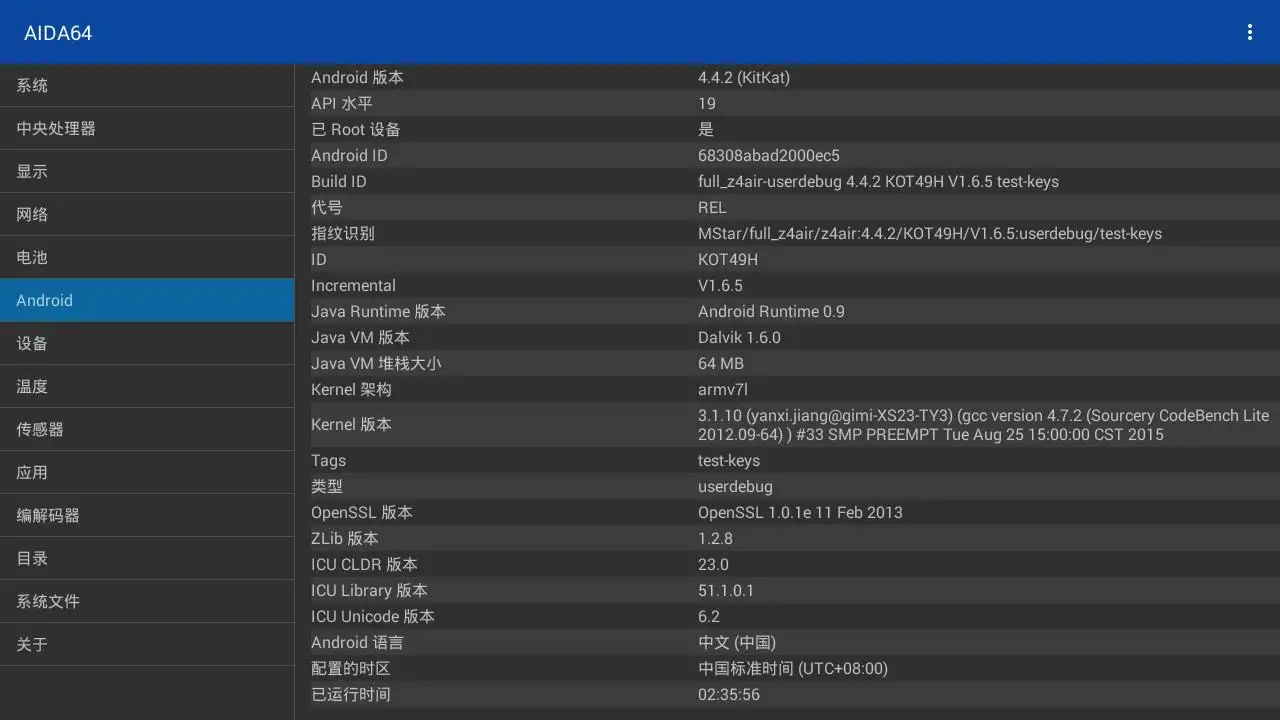Viewport: 1280px width, 720px height.
Task: Select the Android 版本 row label
Action: (357, 77)
